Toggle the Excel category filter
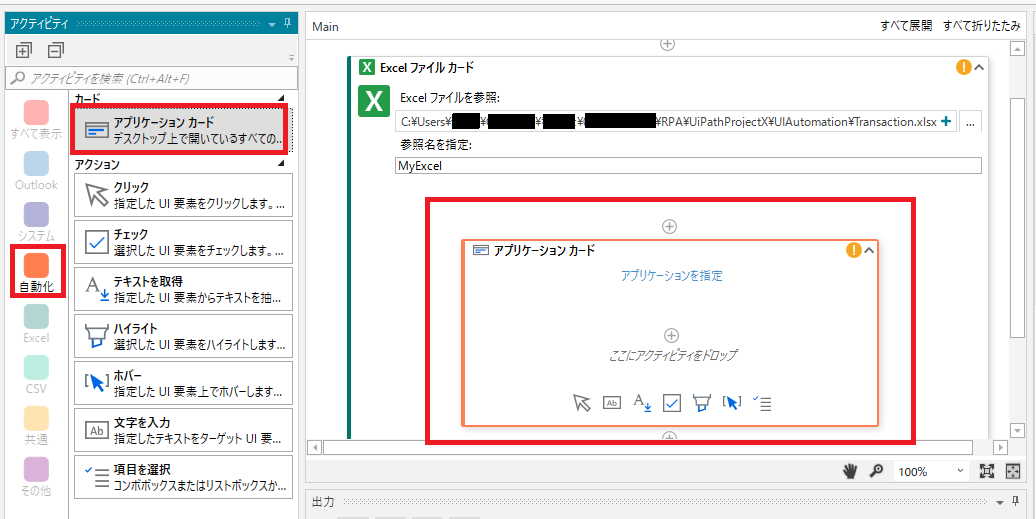 (x=35, y=323)
